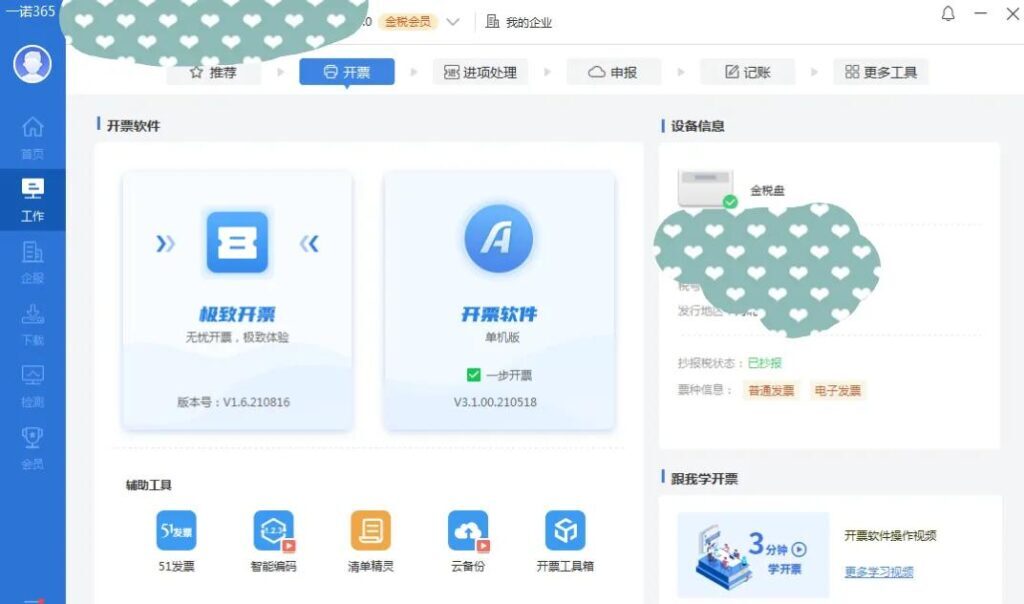The image size is (1024, 604).
Task: Click the 设备信息 heading
Action: click(697, 126)
